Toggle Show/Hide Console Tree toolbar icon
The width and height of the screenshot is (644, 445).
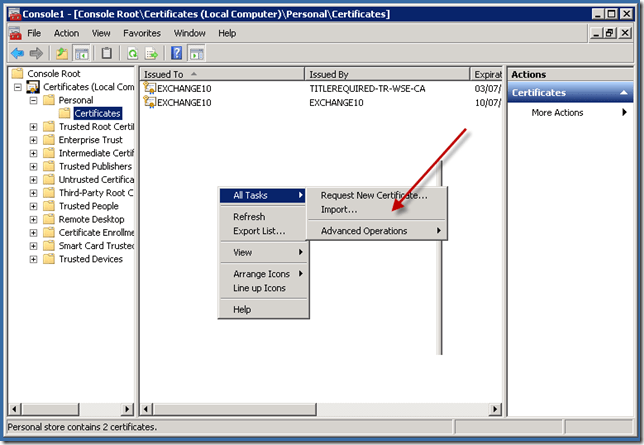click(x=82, y=53)
